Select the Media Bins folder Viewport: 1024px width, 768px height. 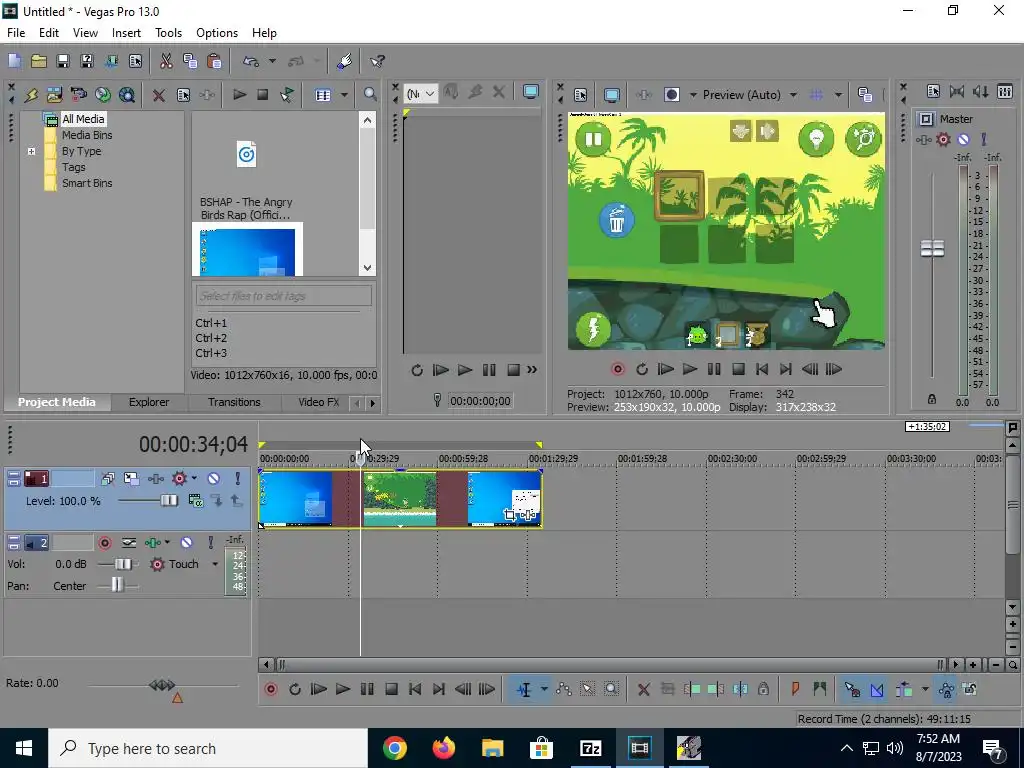87,135
